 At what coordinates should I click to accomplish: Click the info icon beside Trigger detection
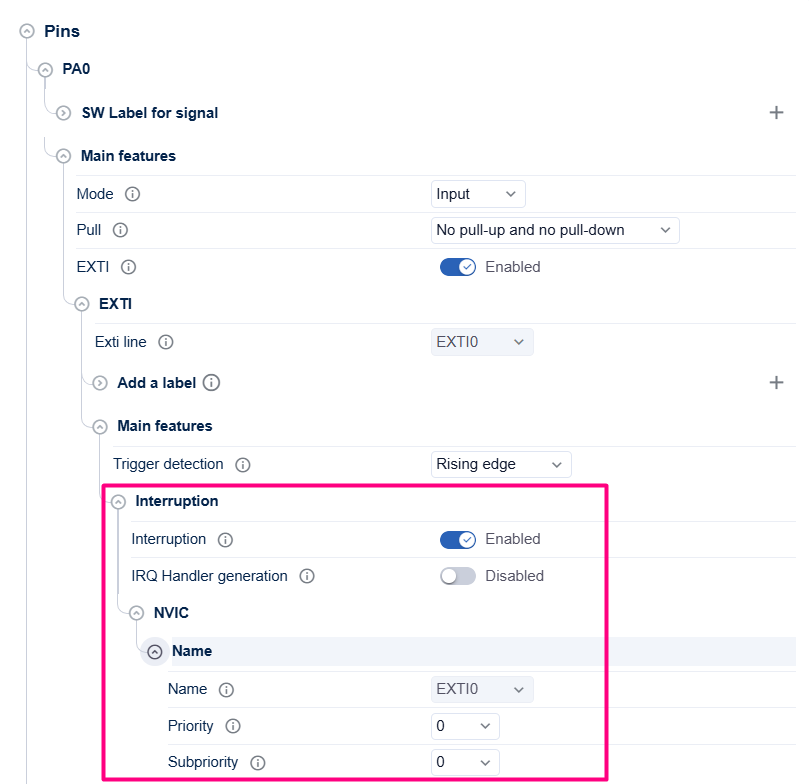(x=242, y=465)
